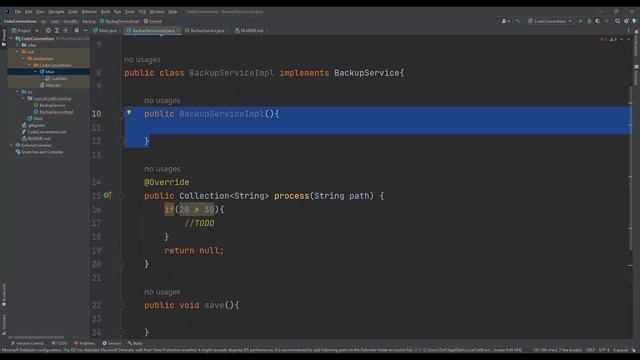Open the Services tool window

[112, 344]
